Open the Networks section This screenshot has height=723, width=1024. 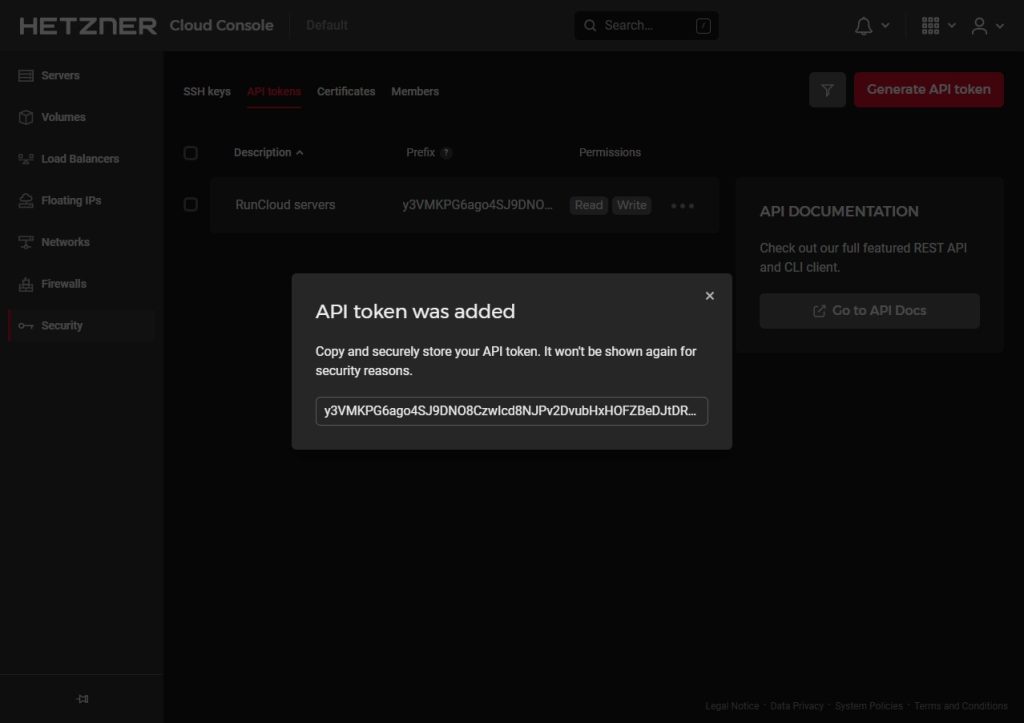click(x=64, y=241)
